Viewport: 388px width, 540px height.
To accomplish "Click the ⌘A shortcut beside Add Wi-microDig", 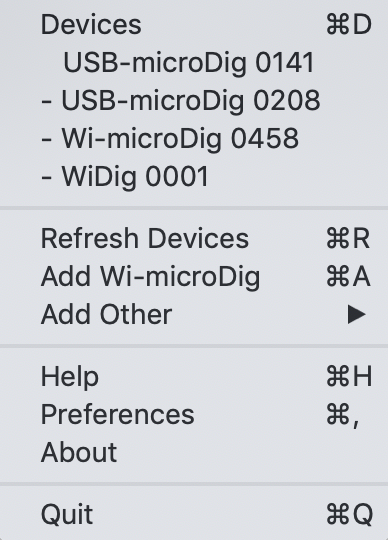I will click(348, 277).
